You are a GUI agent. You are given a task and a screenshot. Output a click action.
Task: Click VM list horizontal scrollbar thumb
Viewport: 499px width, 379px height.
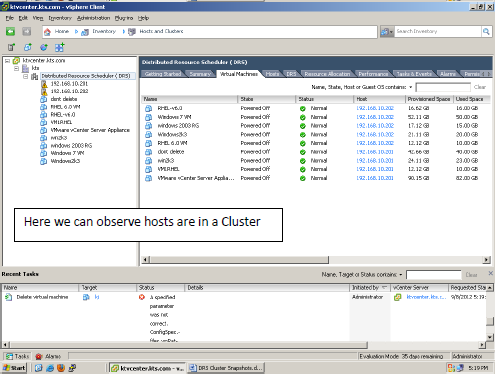pyautogui.click(x=239, y=260)
